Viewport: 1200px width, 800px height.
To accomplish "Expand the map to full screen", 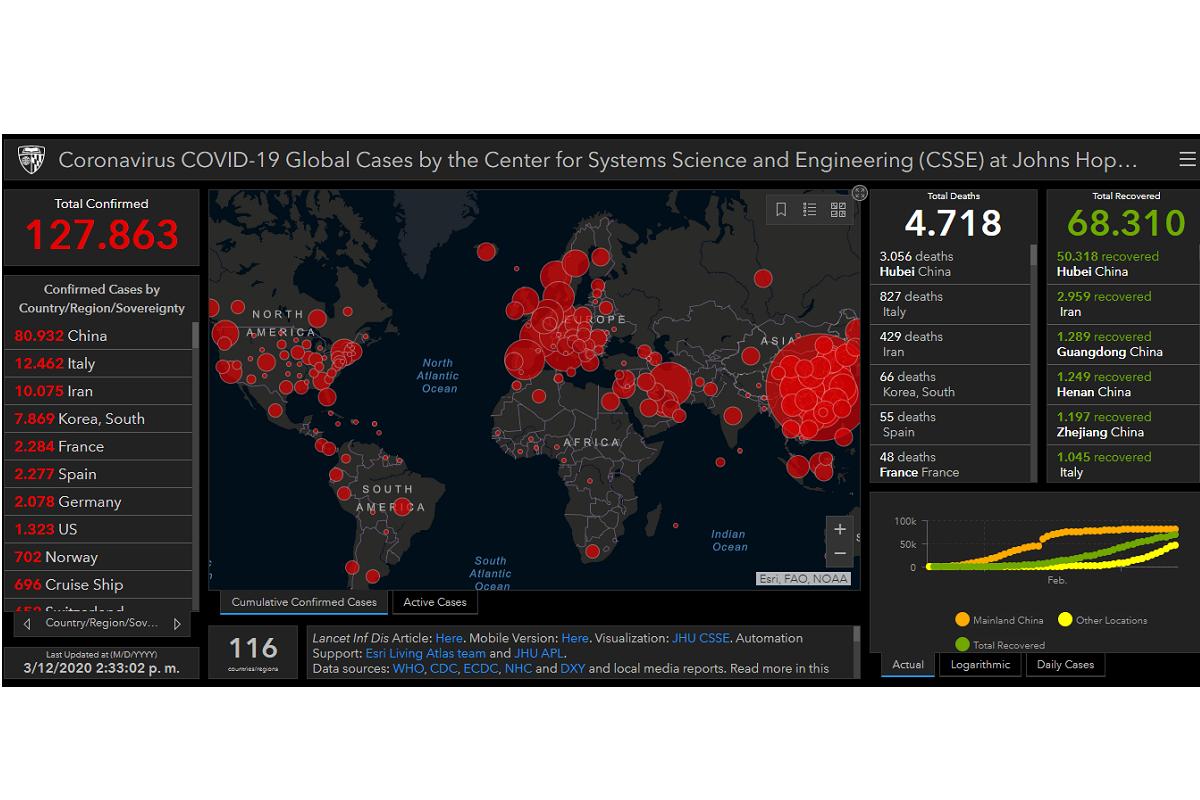I will pyautogui.click(x=859, y=193).
